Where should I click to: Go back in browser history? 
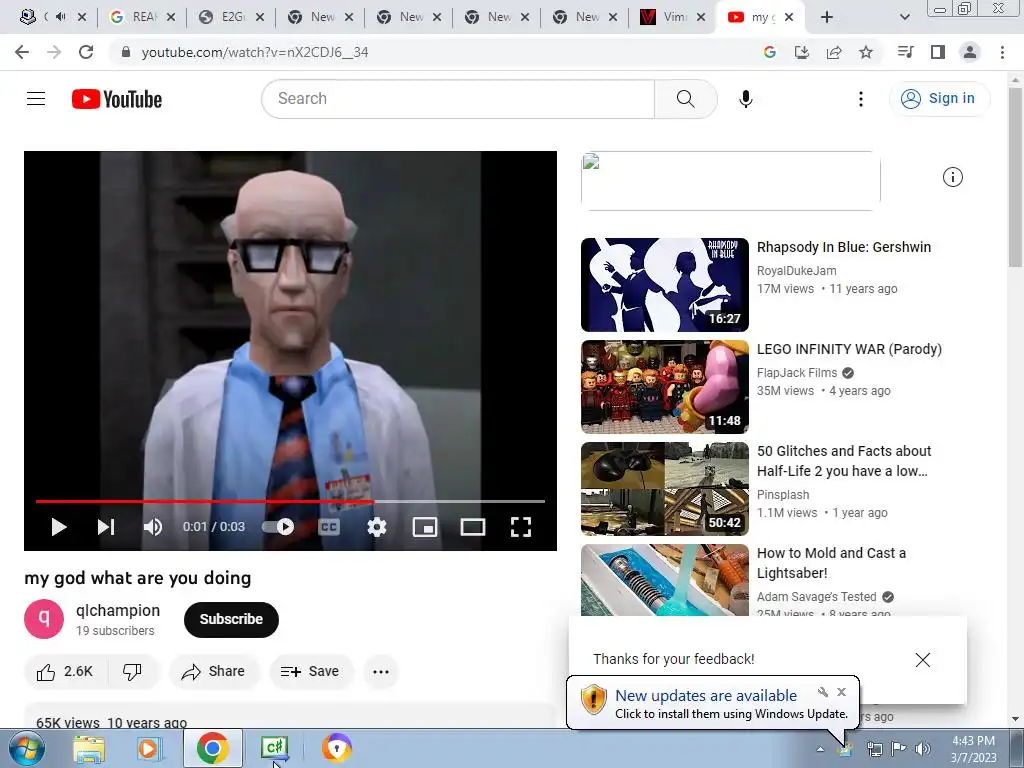coord(22,52)
